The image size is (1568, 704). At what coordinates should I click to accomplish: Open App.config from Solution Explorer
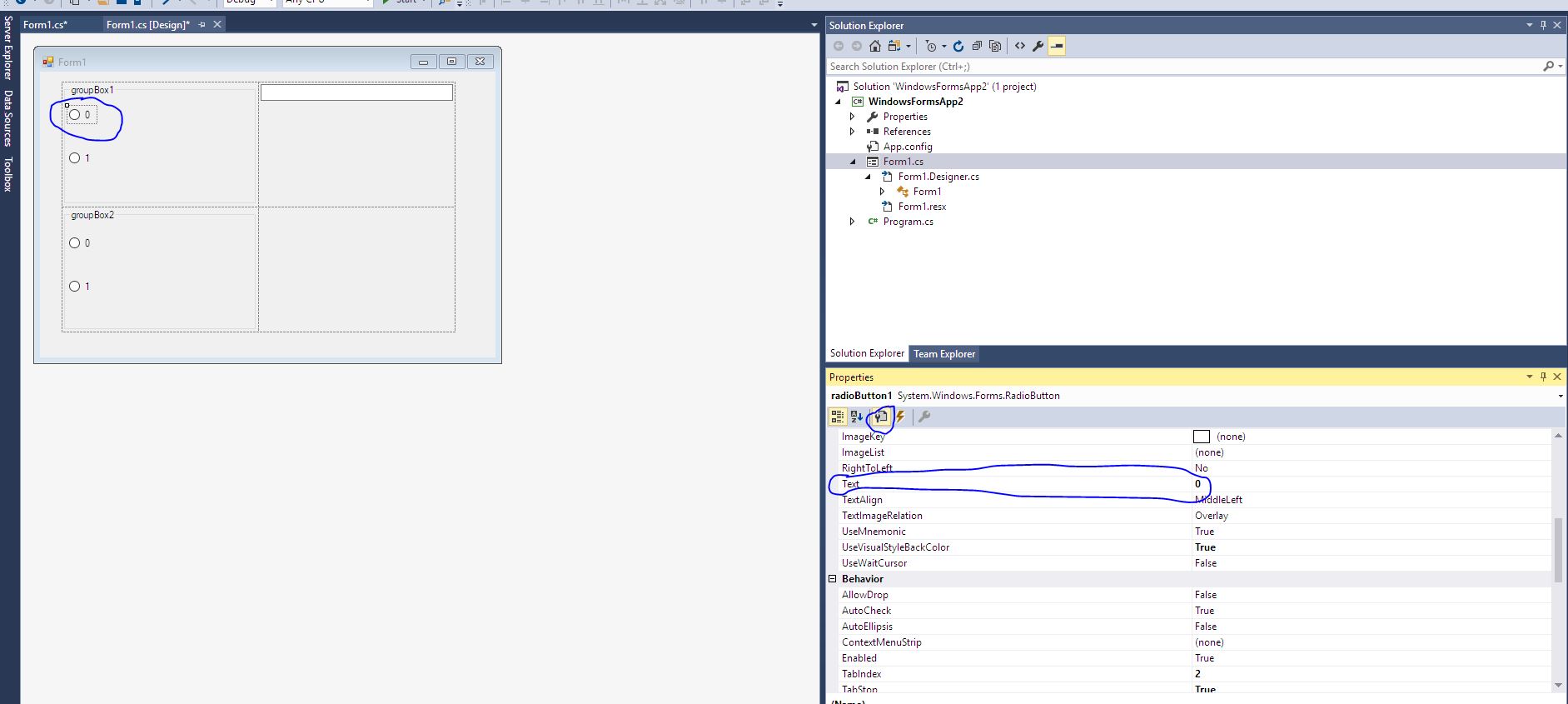coord(907,147)
